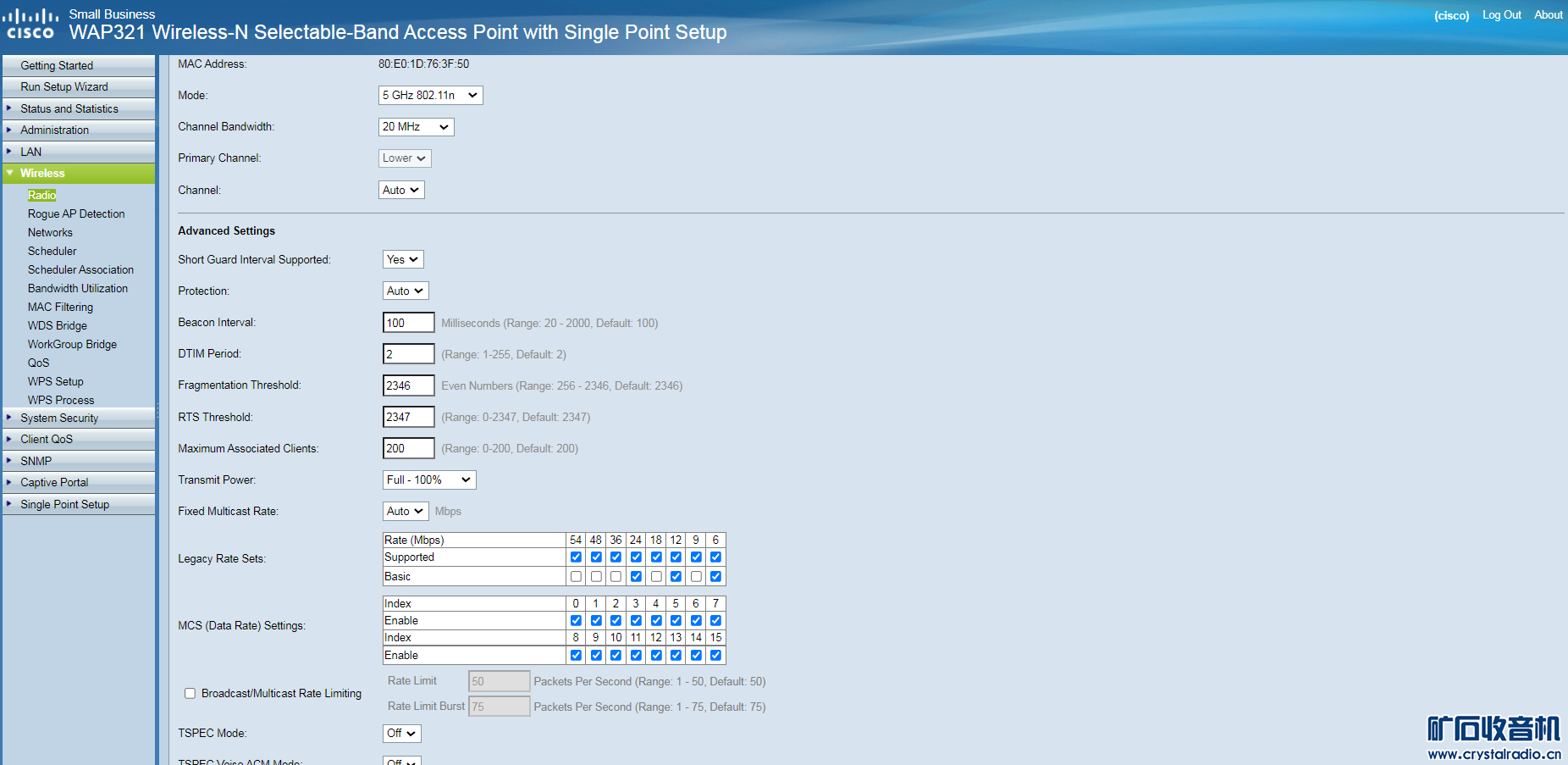Click the Beacon Interval field
This screenshot has height=765, width=1568.
[x=409, y=323]
